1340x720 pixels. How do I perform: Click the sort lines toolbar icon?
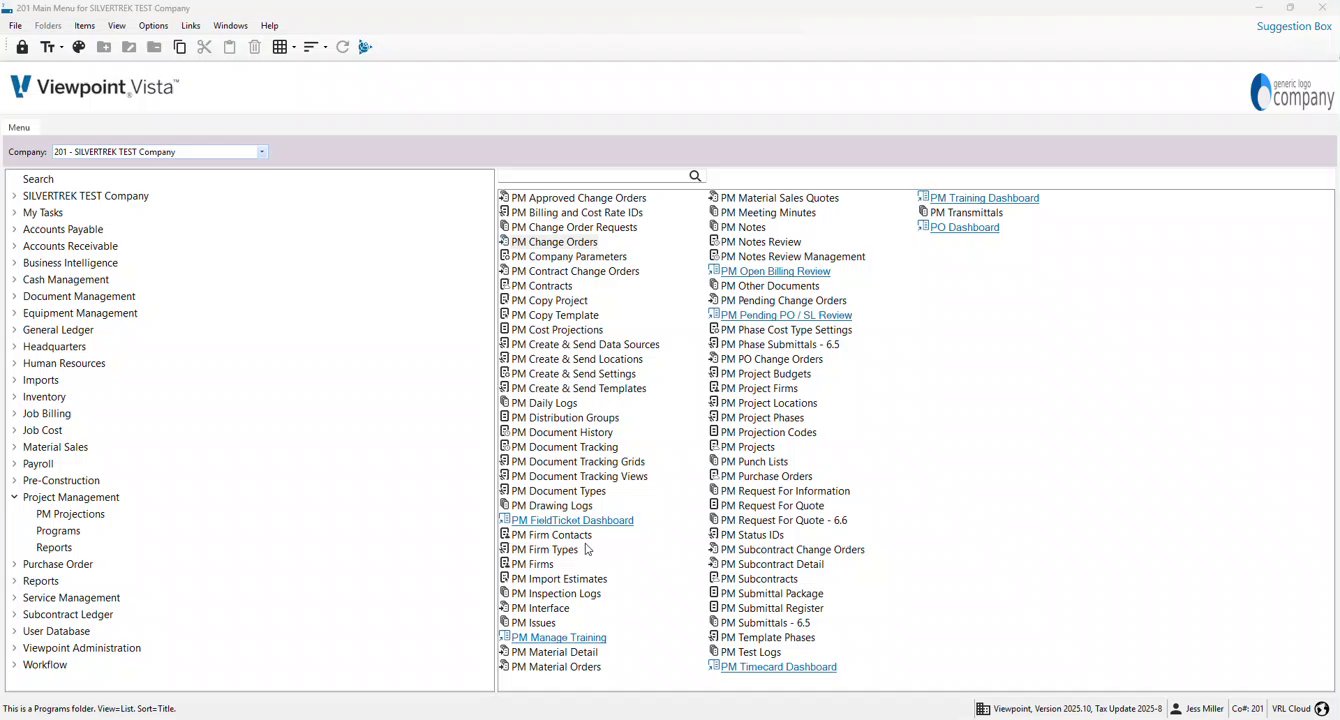coord(311,47)
